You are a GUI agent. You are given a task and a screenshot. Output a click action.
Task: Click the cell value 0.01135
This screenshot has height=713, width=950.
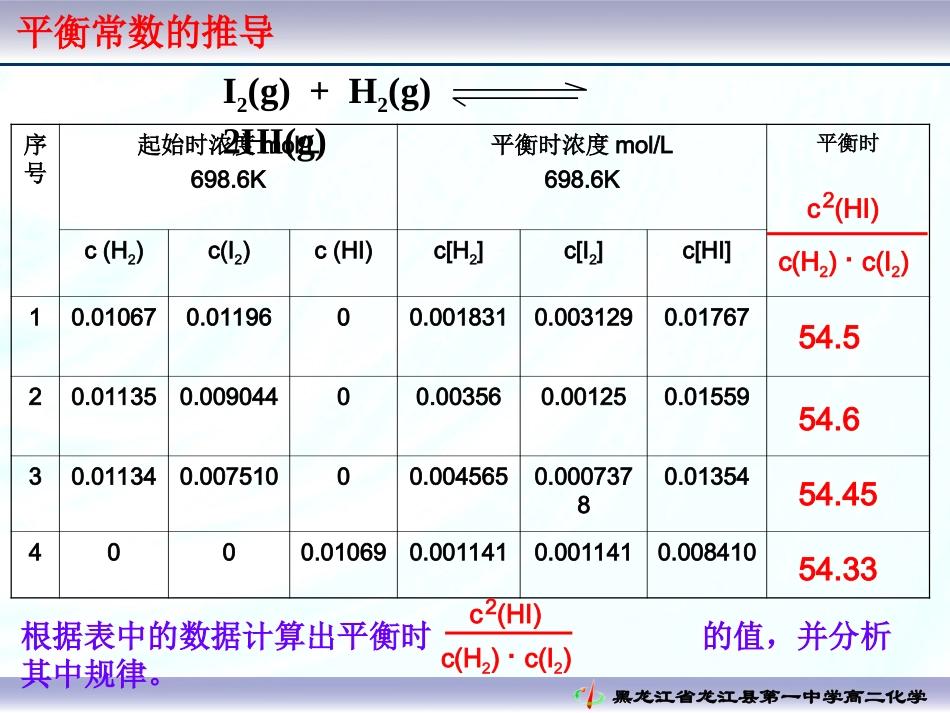pyautogui.click(x=114, y=397)
